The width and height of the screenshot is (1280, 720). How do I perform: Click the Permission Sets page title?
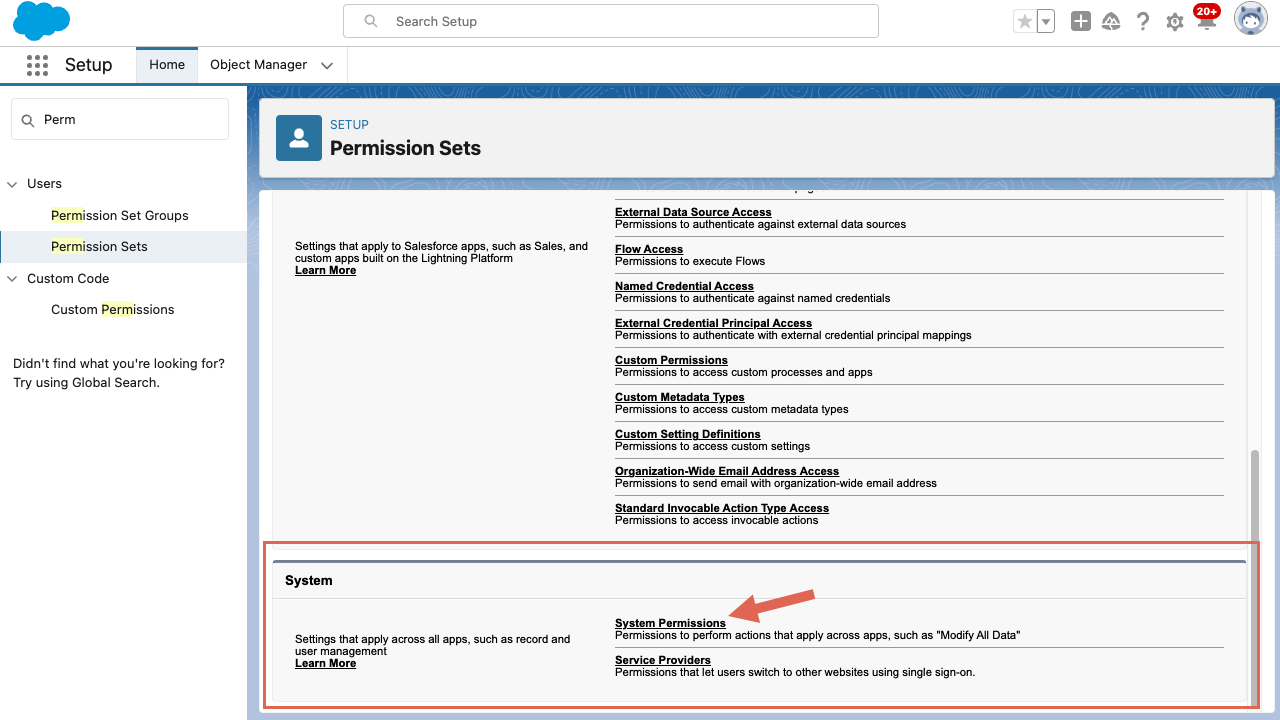(405, 148)
